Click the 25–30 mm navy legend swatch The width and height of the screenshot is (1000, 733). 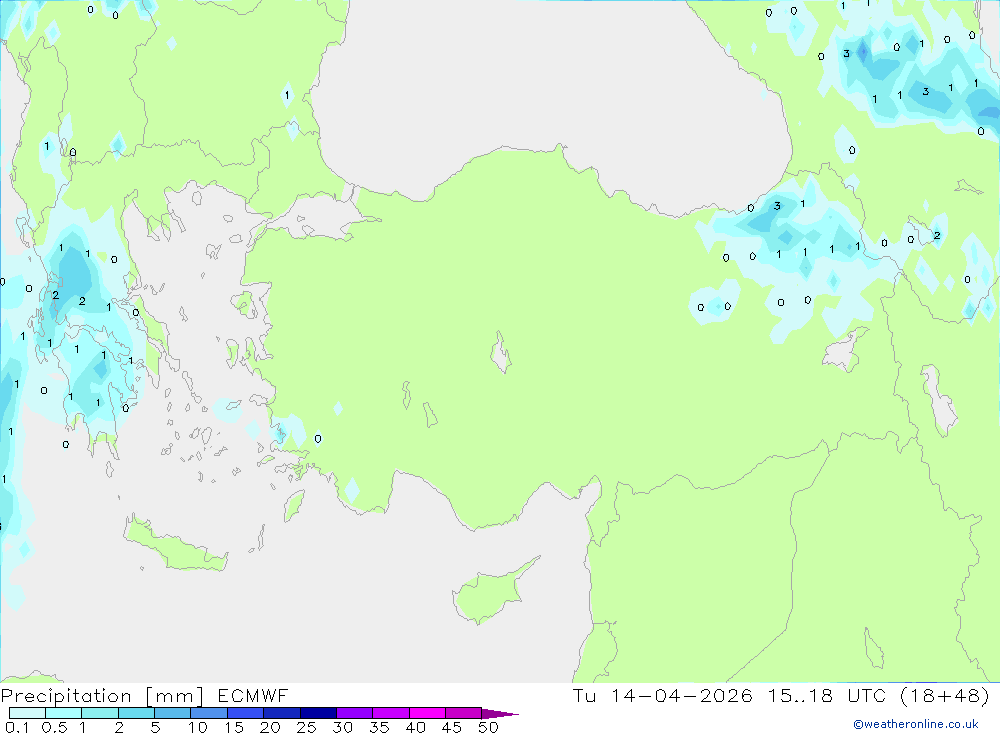[x=318, y=713]
